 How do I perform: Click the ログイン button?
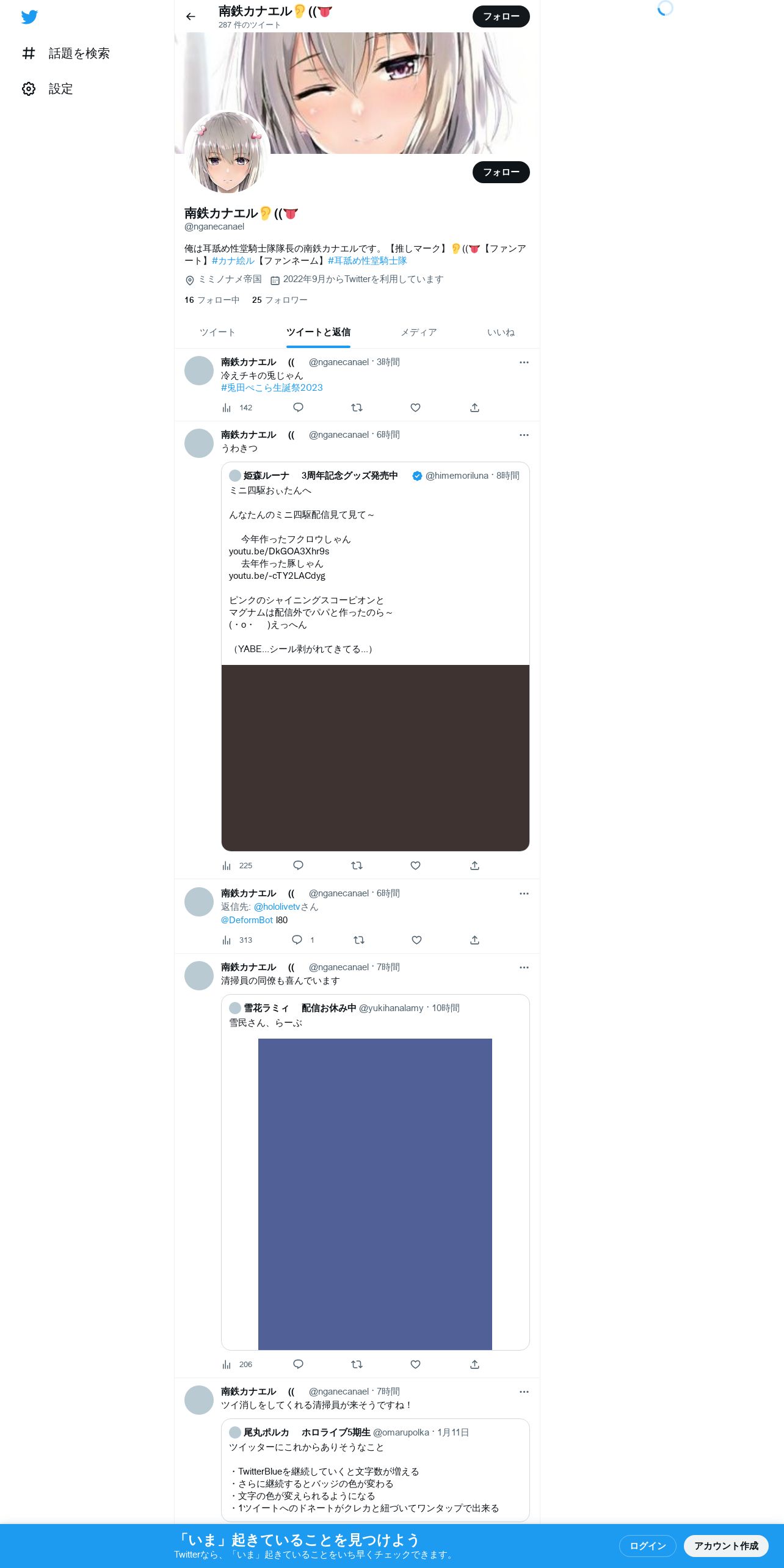coord(648,1545)
